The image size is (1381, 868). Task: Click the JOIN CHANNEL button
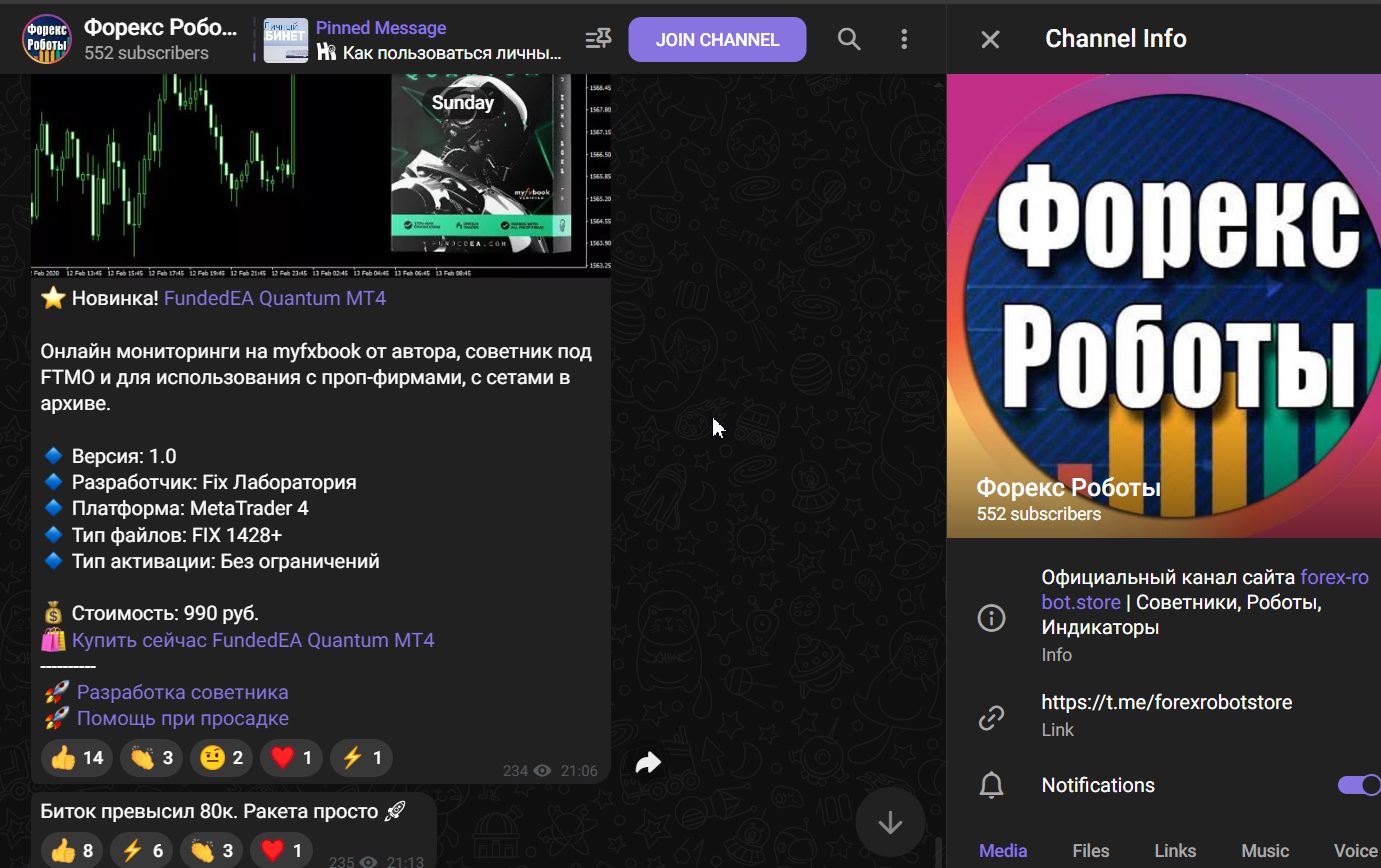[717, 40]
